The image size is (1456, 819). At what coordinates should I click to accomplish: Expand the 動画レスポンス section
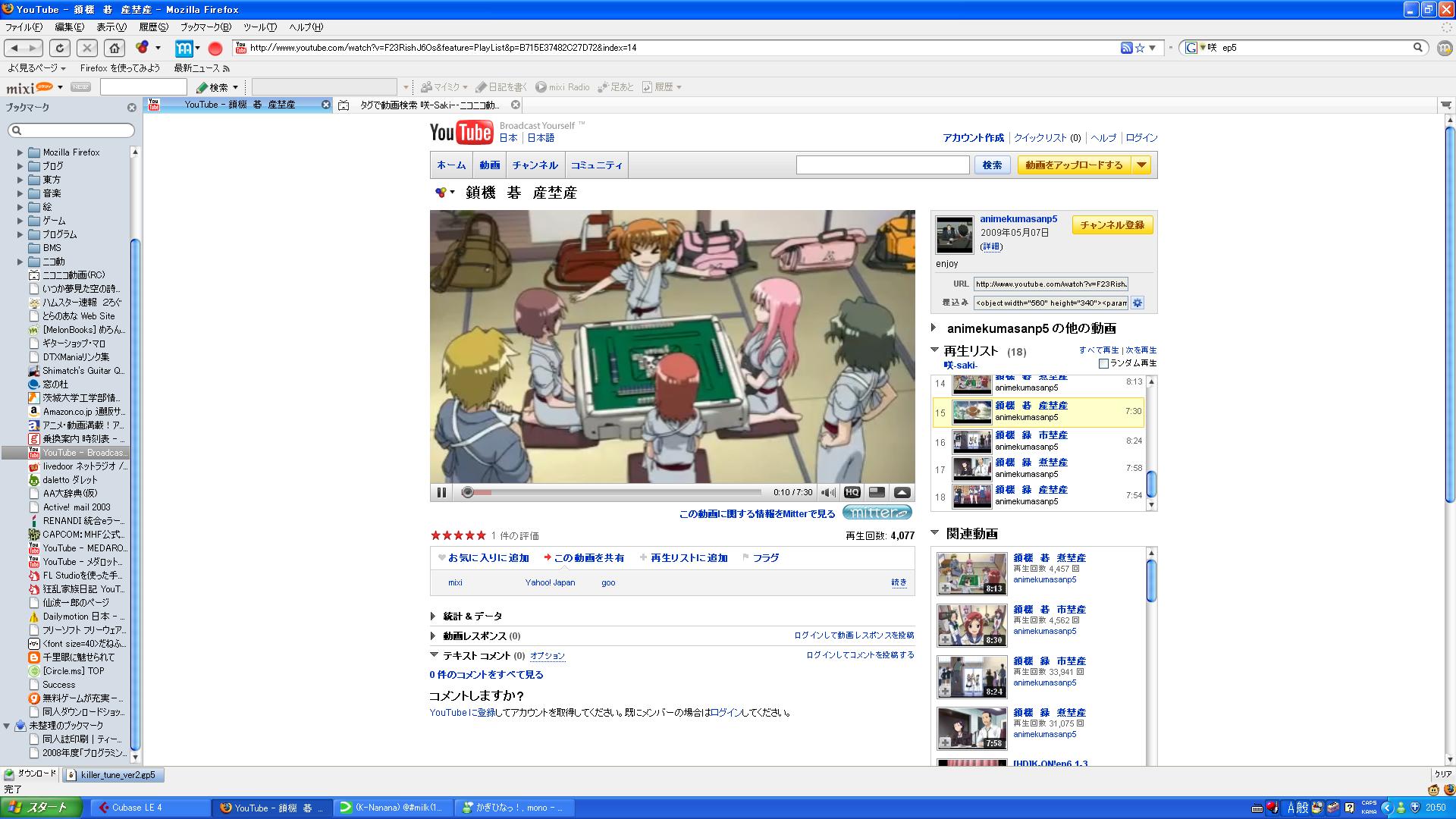pos(433,636)
